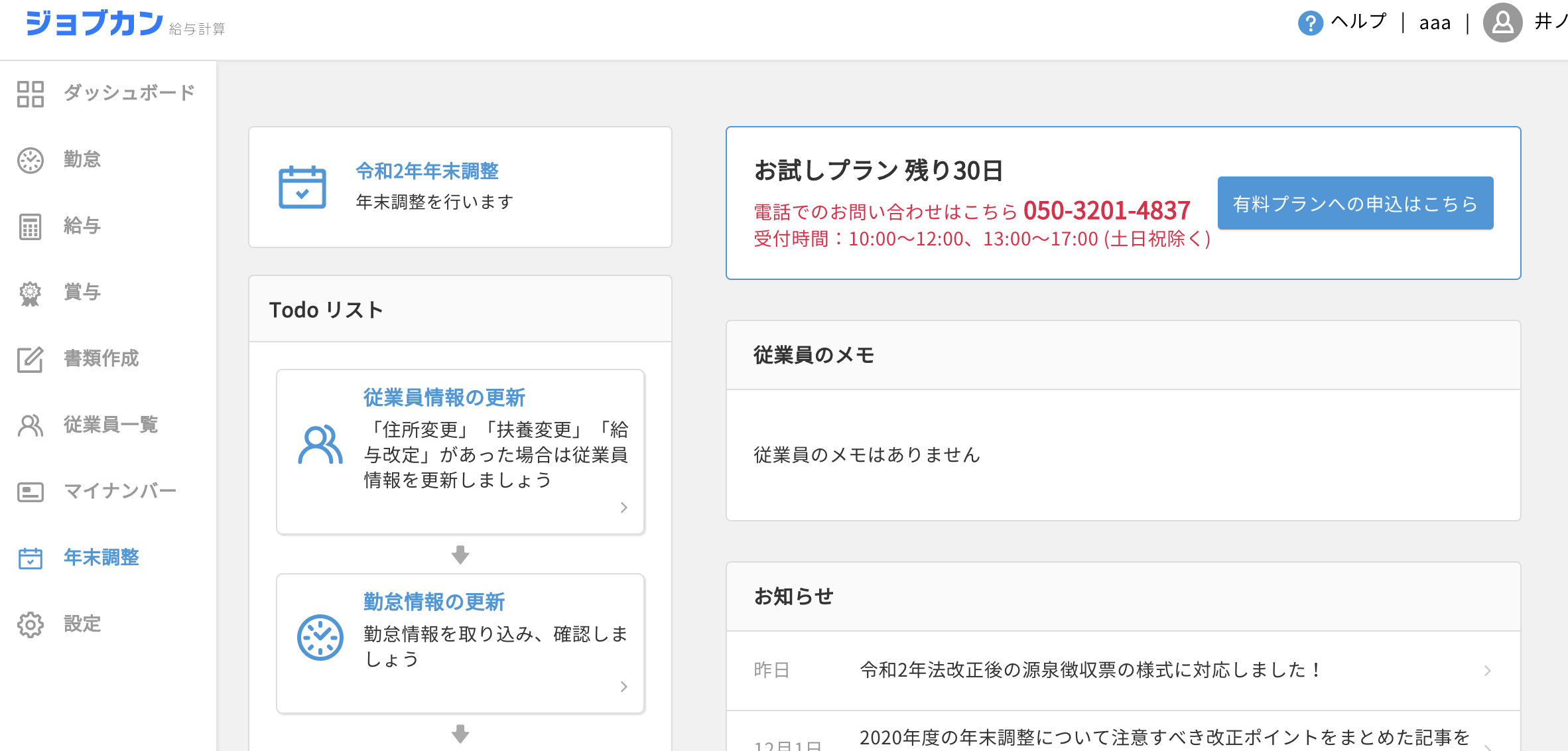Click the blue help question mark icon
The width and height of the screenshot is (1568, 751).
pyautogui.click(x=1310, y=23)
